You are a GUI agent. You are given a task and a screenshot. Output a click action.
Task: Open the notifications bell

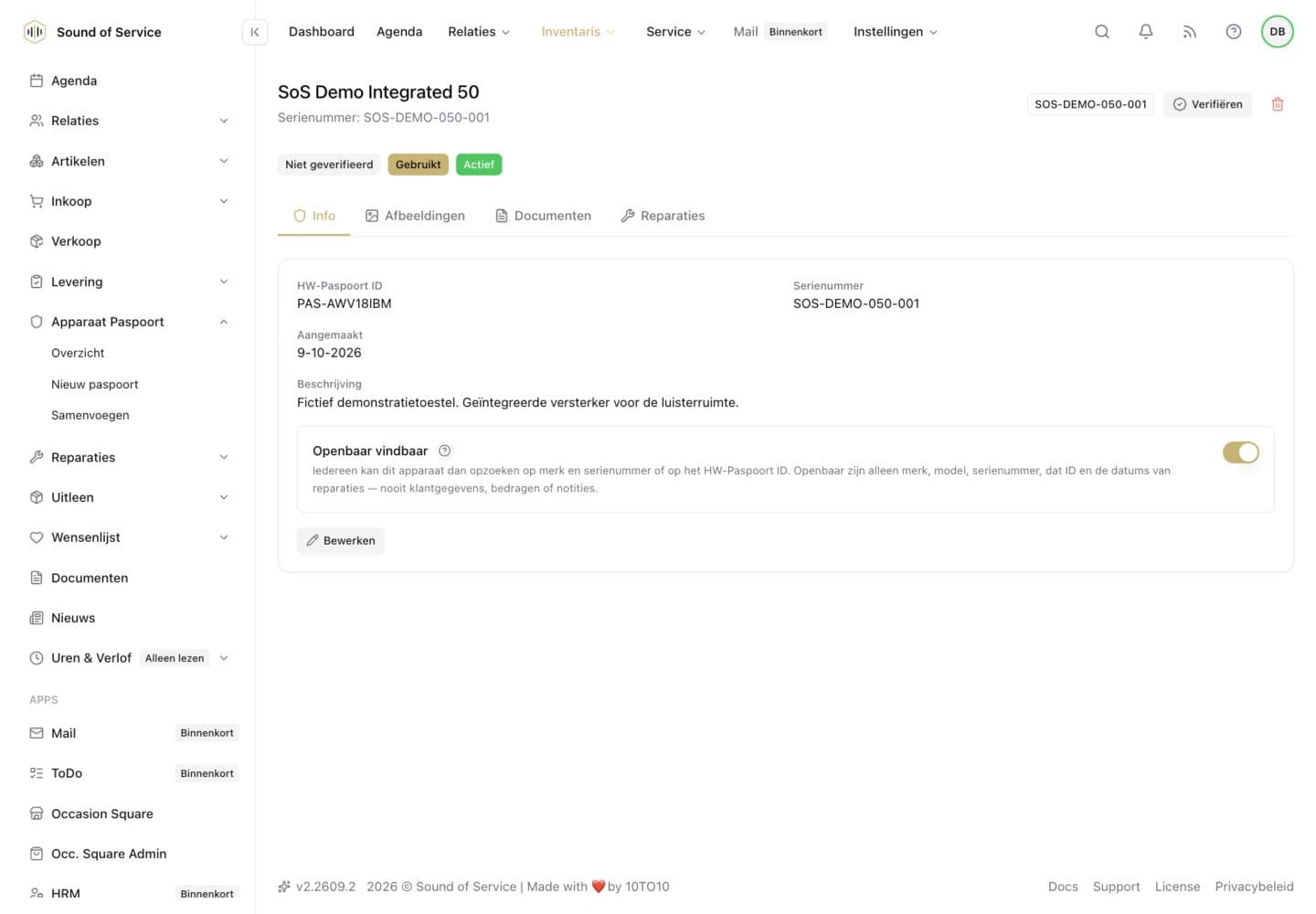(1146, 32)
